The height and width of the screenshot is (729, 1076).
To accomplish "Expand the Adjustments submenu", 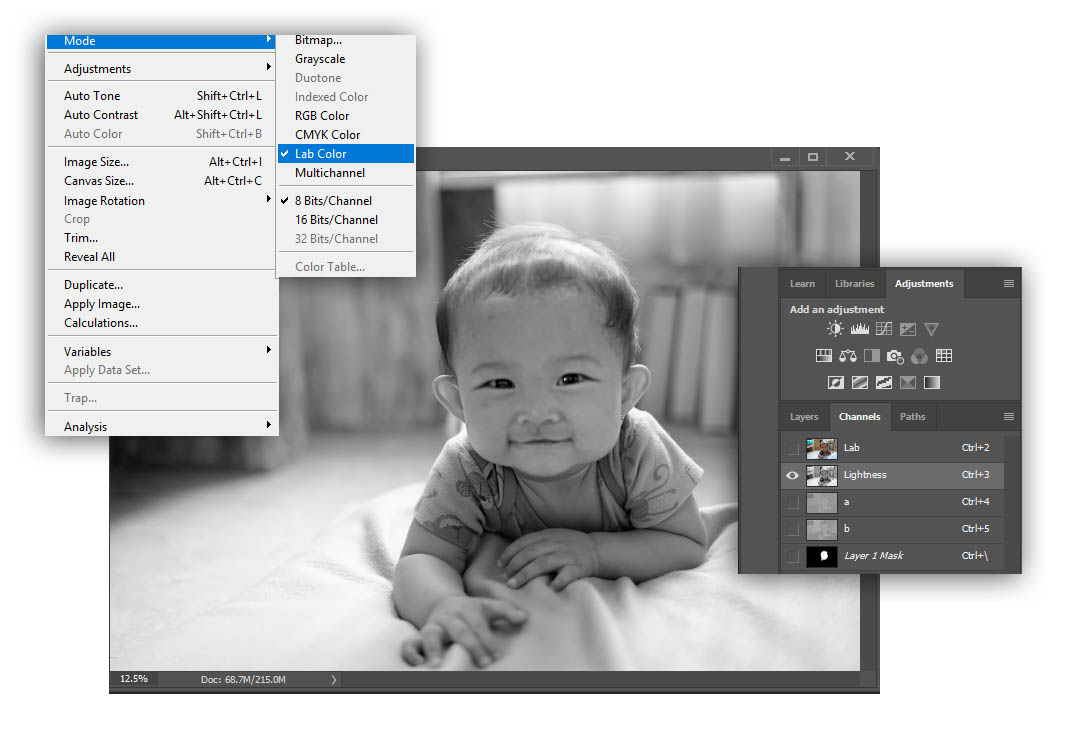I will (162, 69).
